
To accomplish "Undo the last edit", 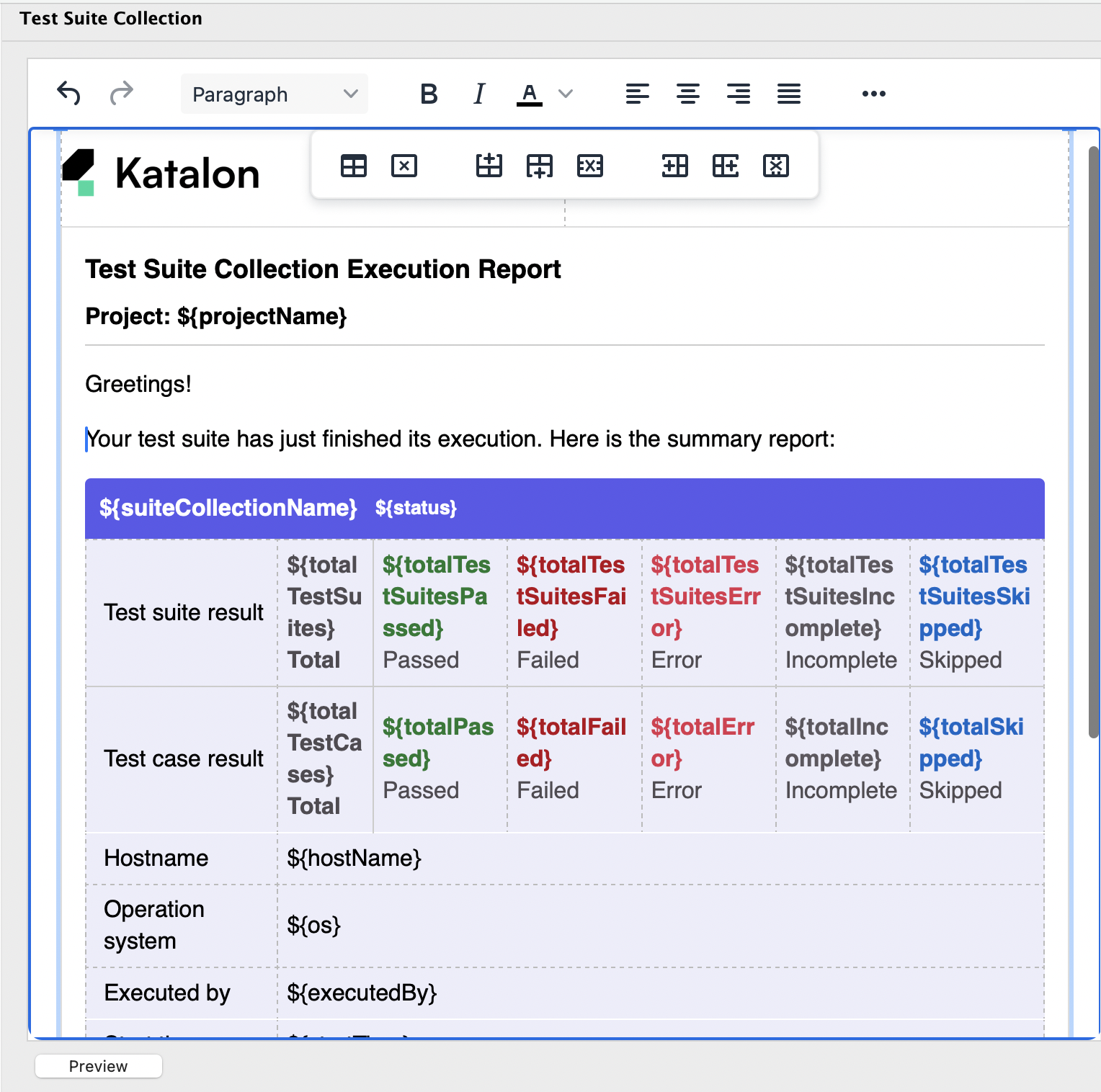I will coord(68,94).
